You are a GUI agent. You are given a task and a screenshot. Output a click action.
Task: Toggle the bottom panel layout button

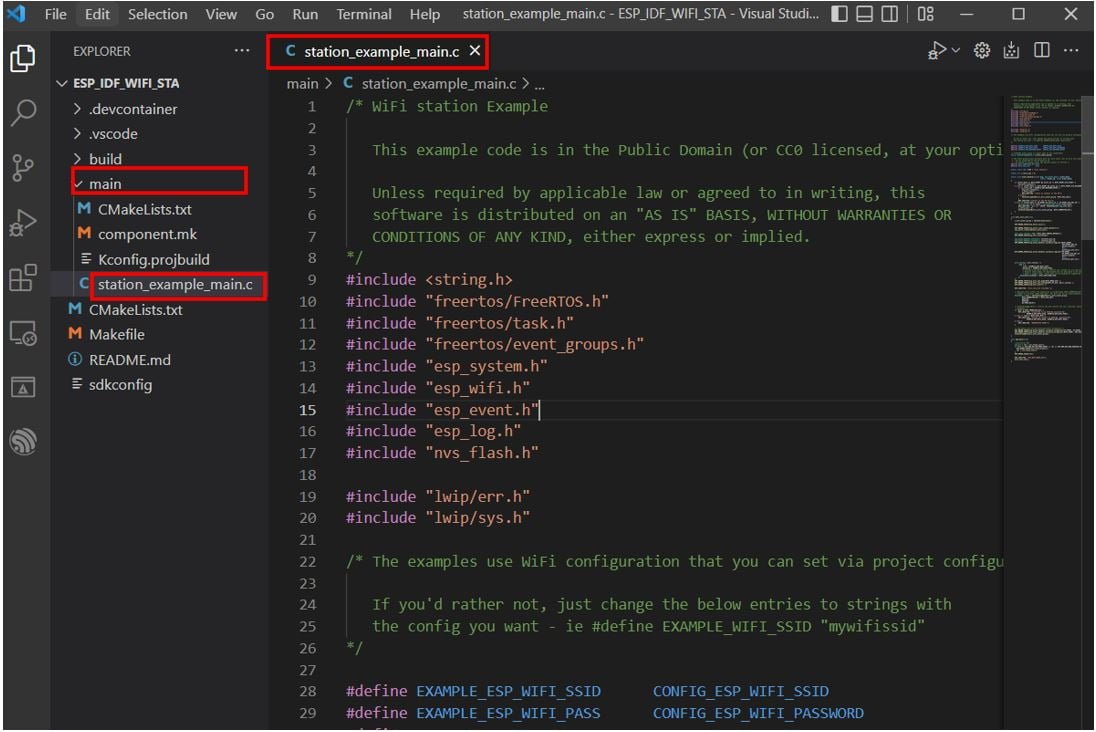864,14
